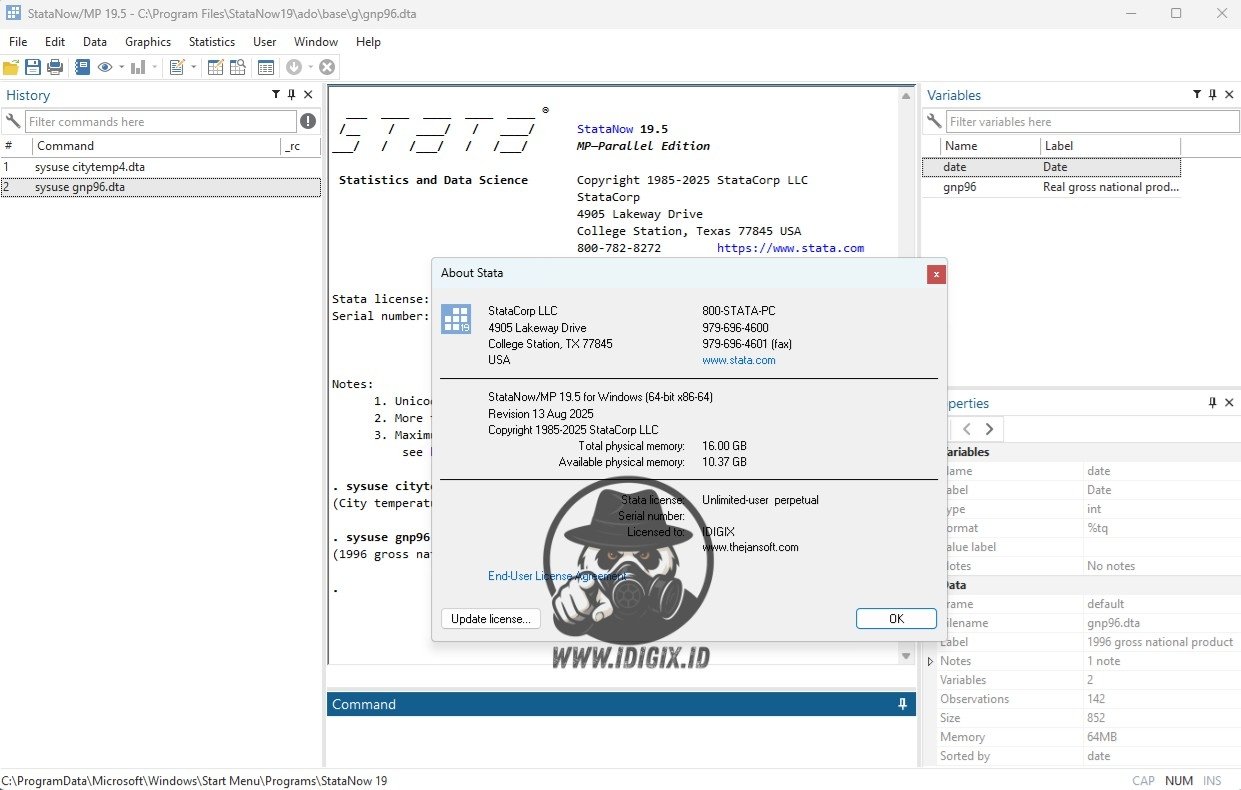Open the Statistics menu
Image resolution: width=1241 pixels, height=790 pixels.
(212, 42)
